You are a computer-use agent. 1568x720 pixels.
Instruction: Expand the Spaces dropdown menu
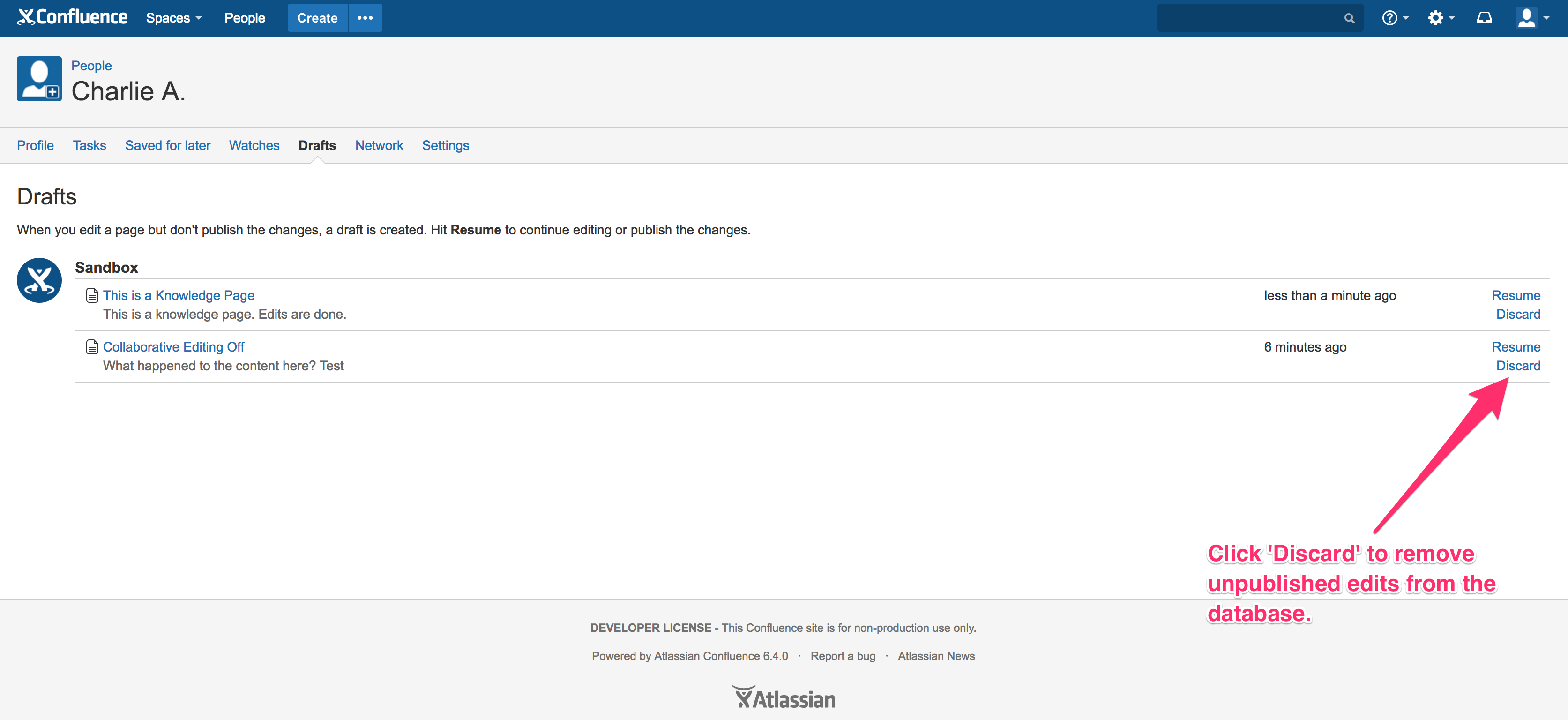point(175,18)
